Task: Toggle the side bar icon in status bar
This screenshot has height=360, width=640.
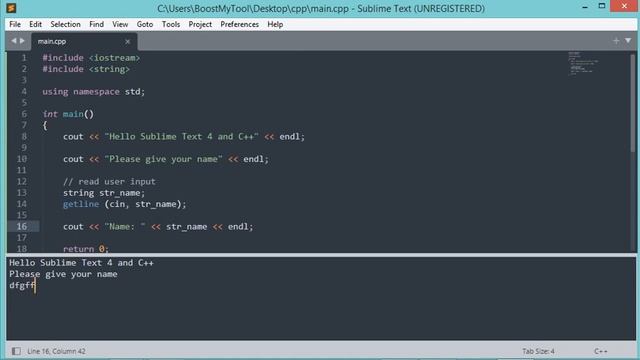Action: click(16, 351)
